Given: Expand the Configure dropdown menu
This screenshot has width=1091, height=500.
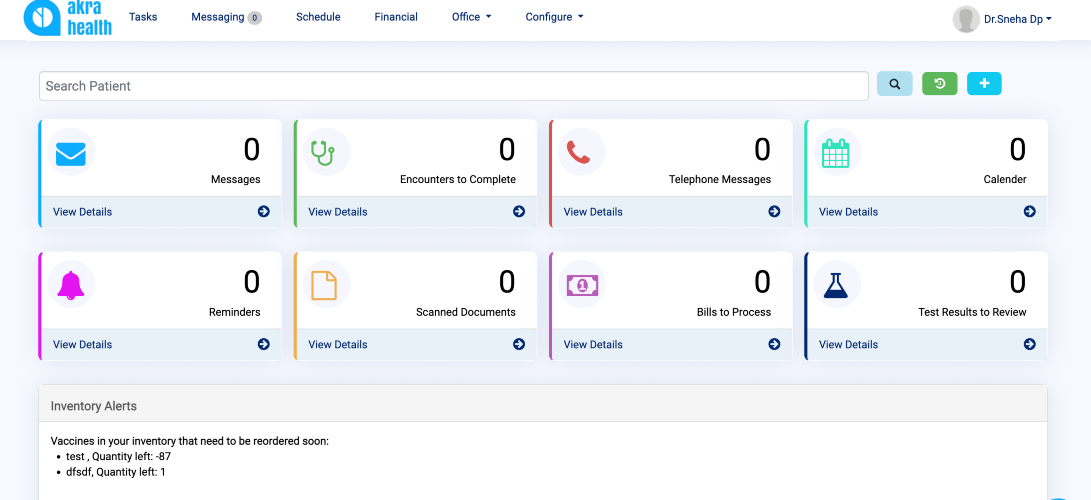Looking at the screenshot, I should [555, 17].
